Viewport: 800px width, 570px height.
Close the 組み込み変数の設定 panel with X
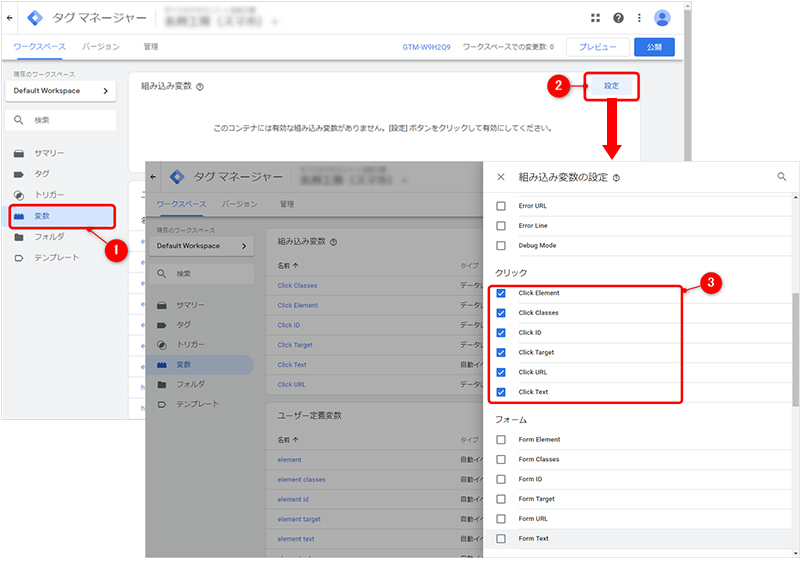click(x=501, y=177)
